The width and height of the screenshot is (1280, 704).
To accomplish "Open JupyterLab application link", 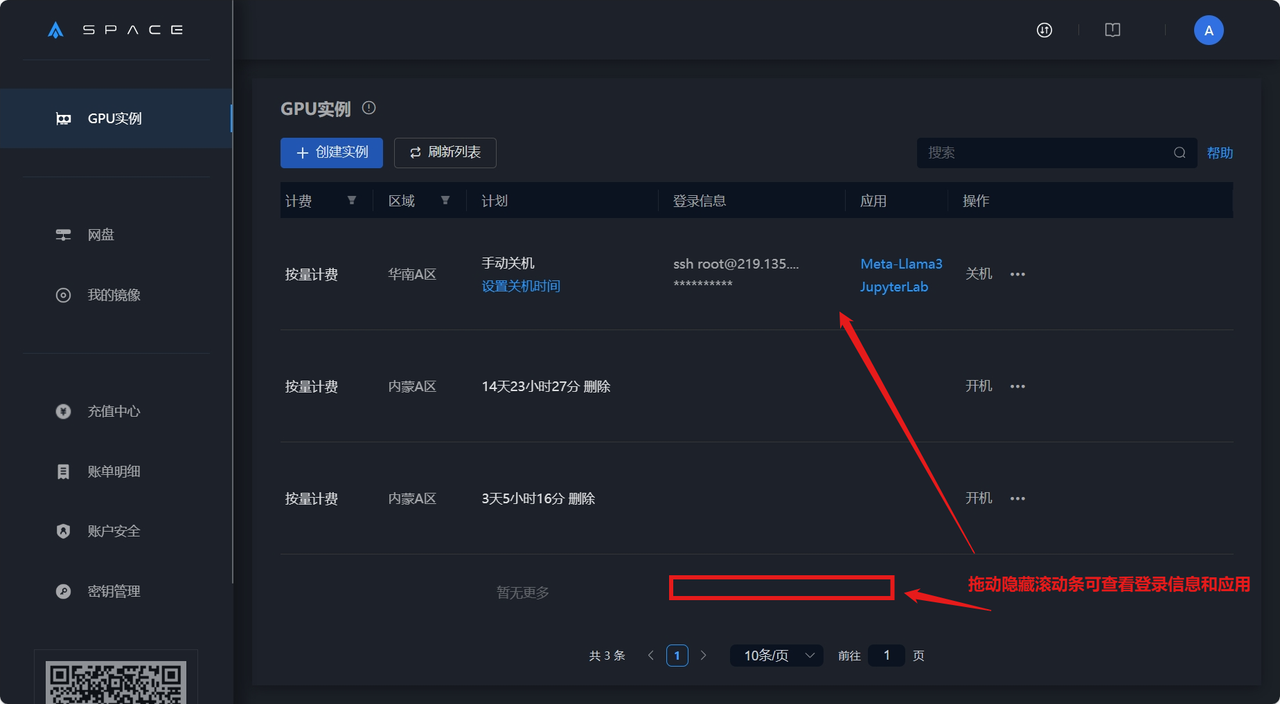I will click(x=894, y=287).
